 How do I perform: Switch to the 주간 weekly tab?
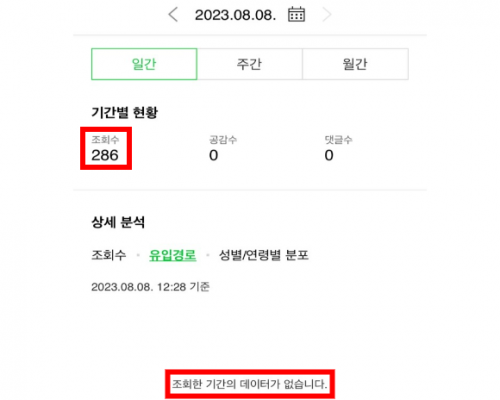pyautogui.click(x=250, y=64)
